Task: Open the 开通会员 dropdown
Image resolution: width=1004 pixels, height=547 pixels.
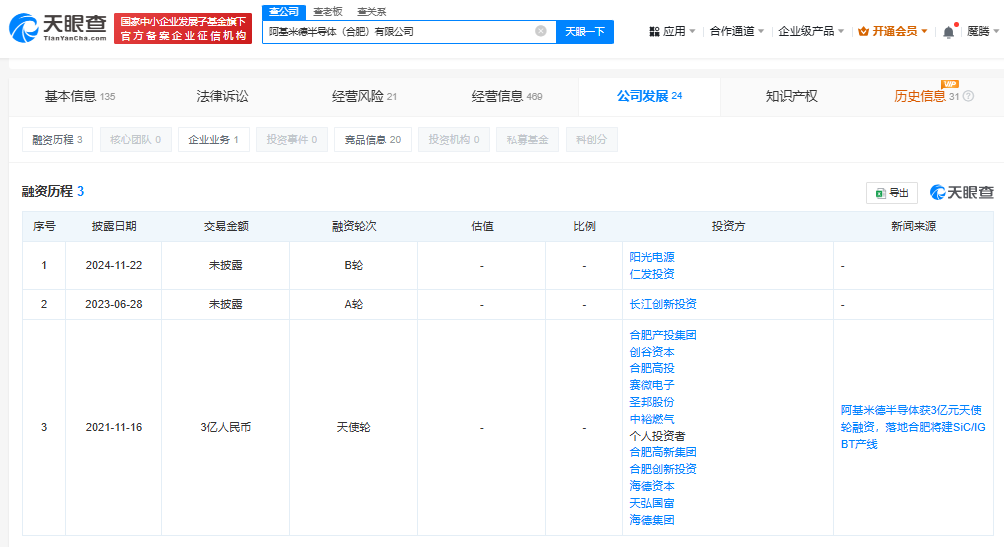Action: point(893,31)
